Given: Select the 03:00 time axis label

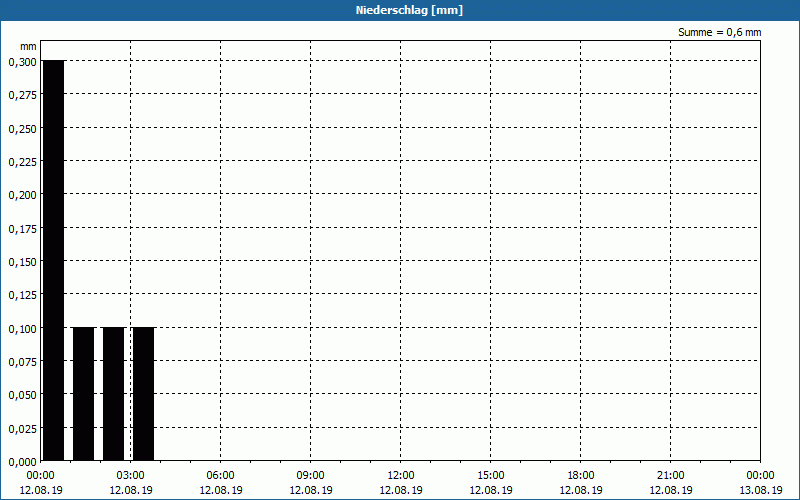Looking at the screenshot, I should point(131,475).
